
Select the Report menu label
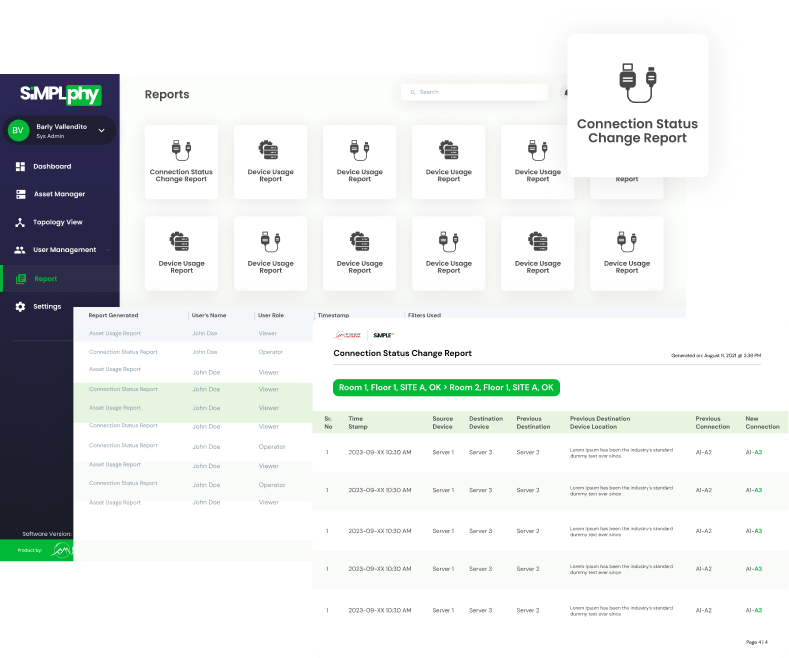click(x=46, y=279)
